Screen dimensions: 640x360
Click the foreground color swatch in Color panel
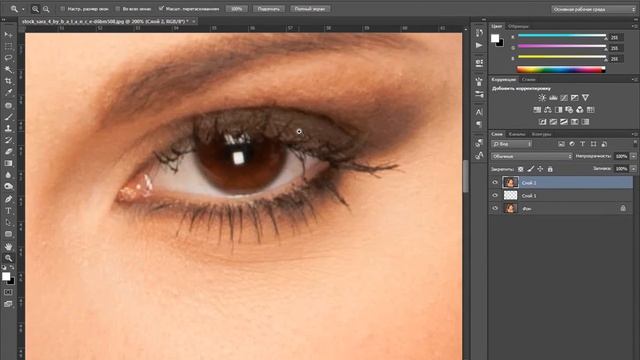pyautogui.click(x=495, y=38)
